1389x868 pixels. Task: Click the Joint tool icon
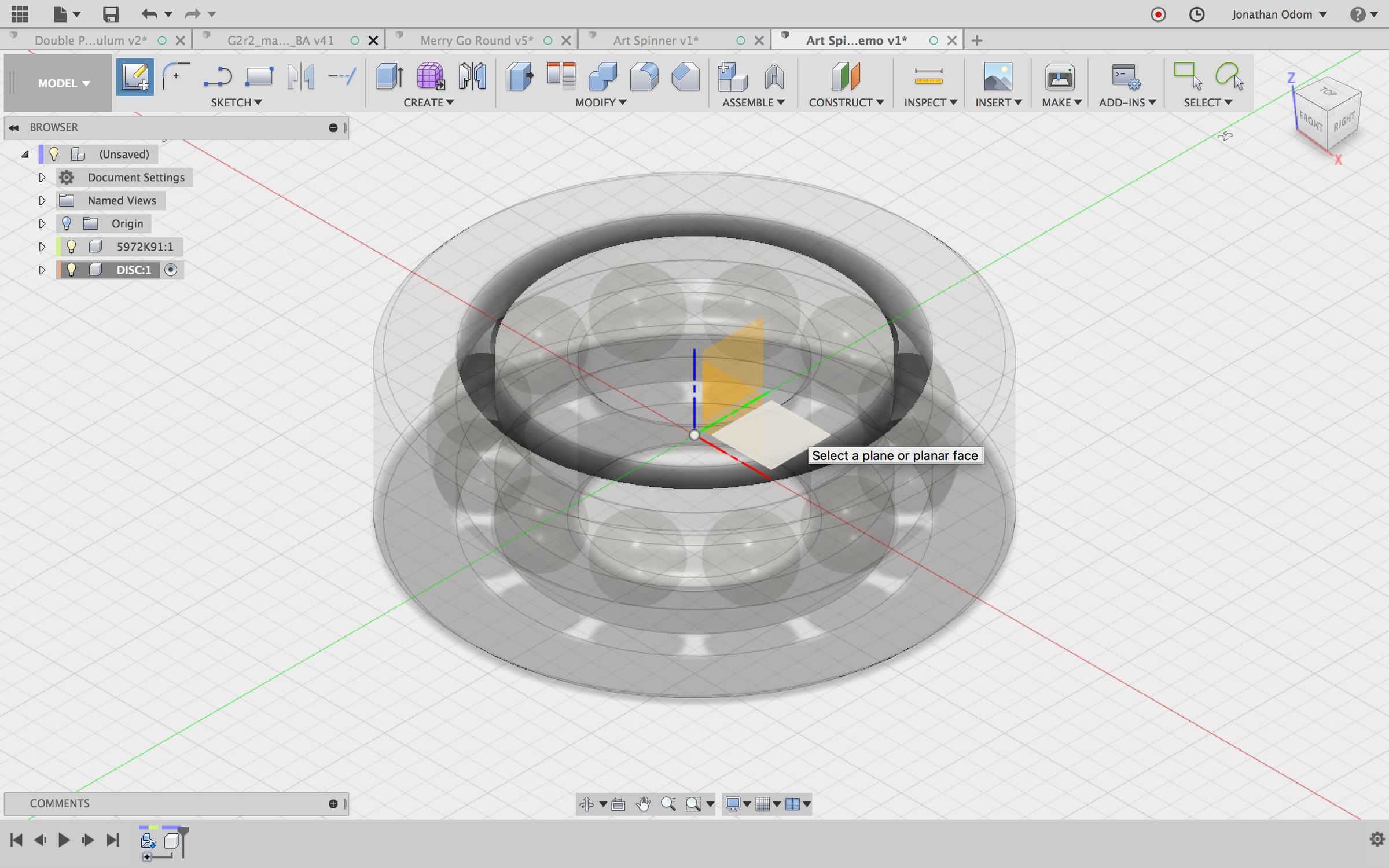[x=774, y=77]
